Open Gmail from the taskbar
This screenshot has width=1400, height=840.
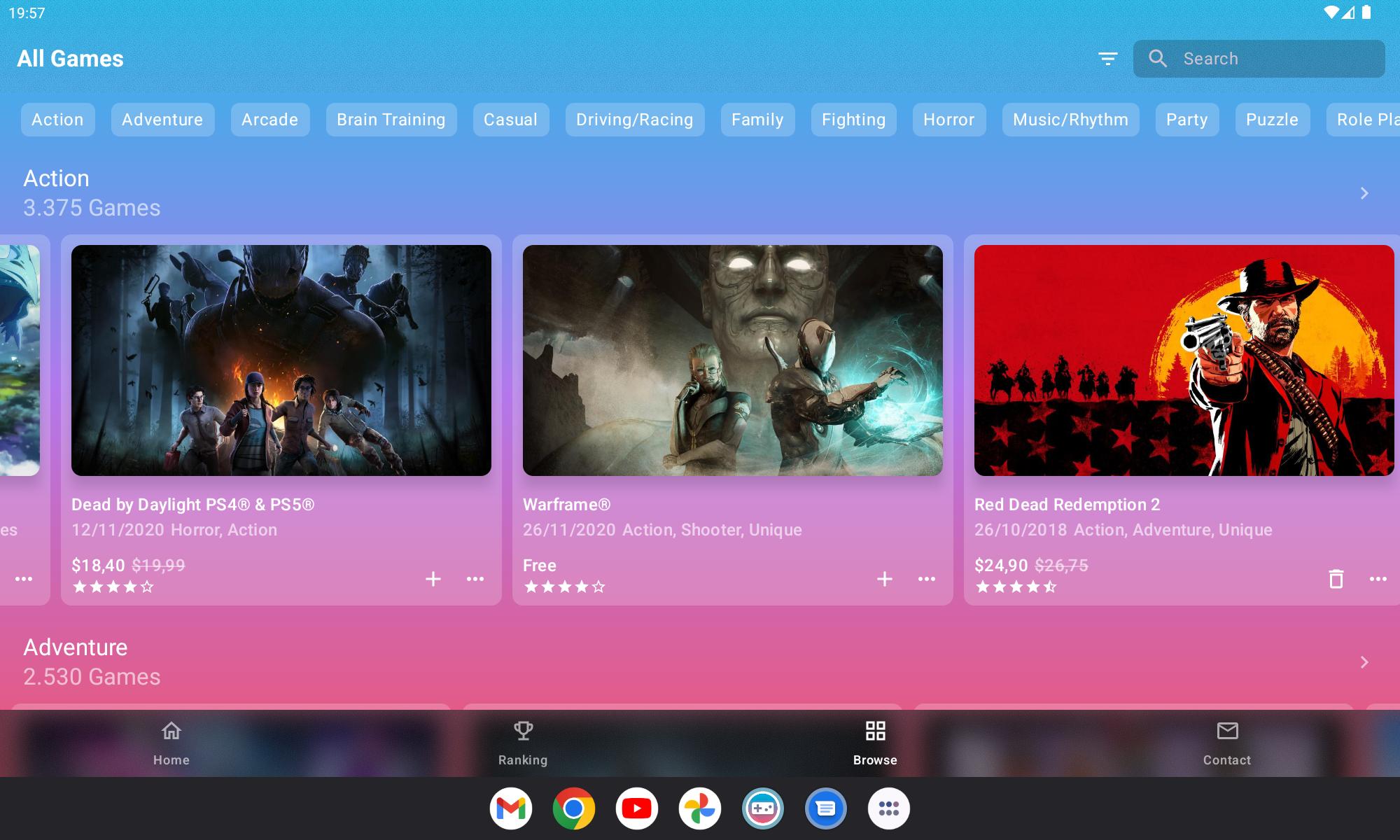pyautogui.click(x=511, y=808)
